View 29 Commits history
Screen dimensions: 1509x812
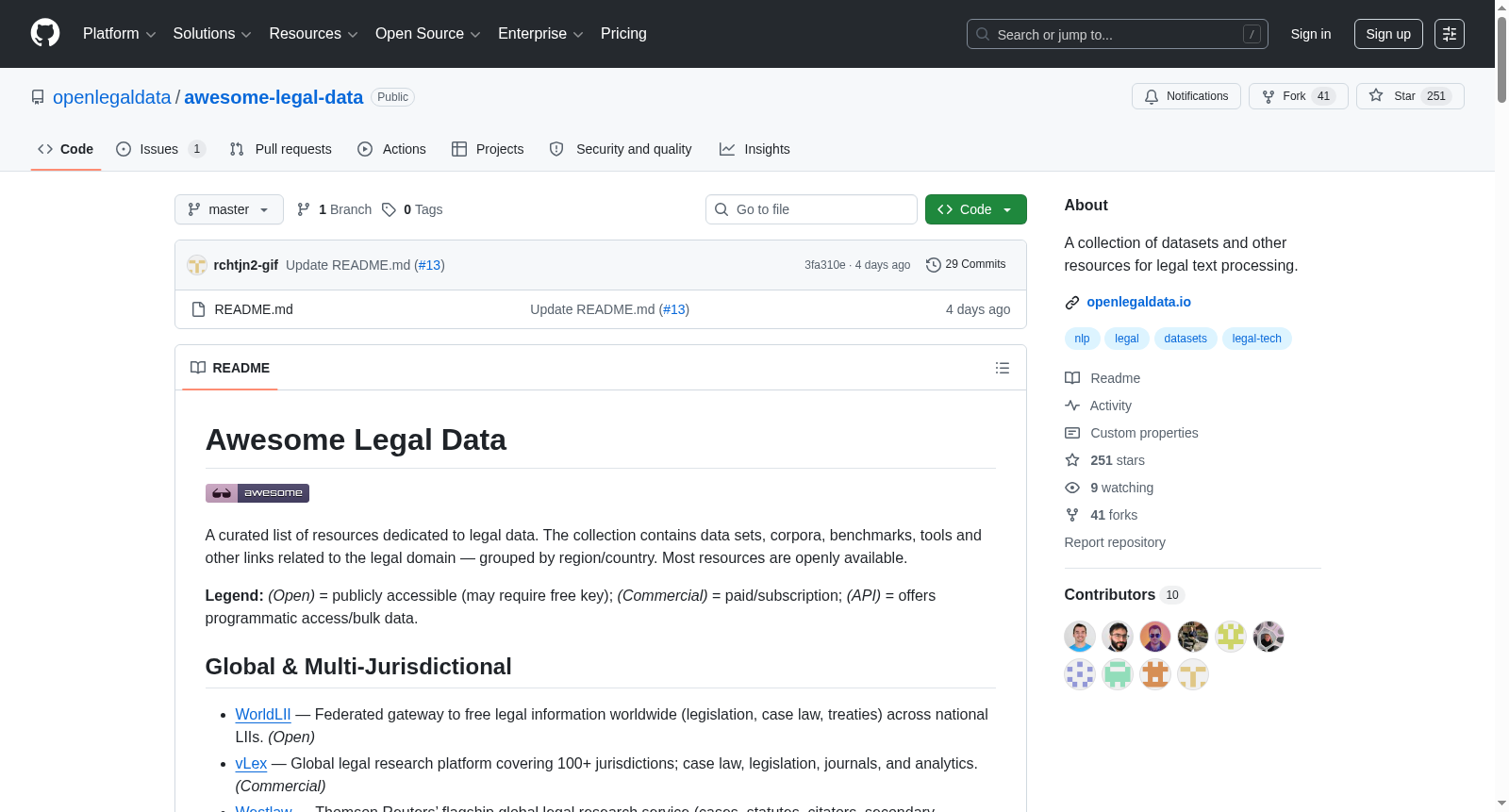click(x=966, y=264)
